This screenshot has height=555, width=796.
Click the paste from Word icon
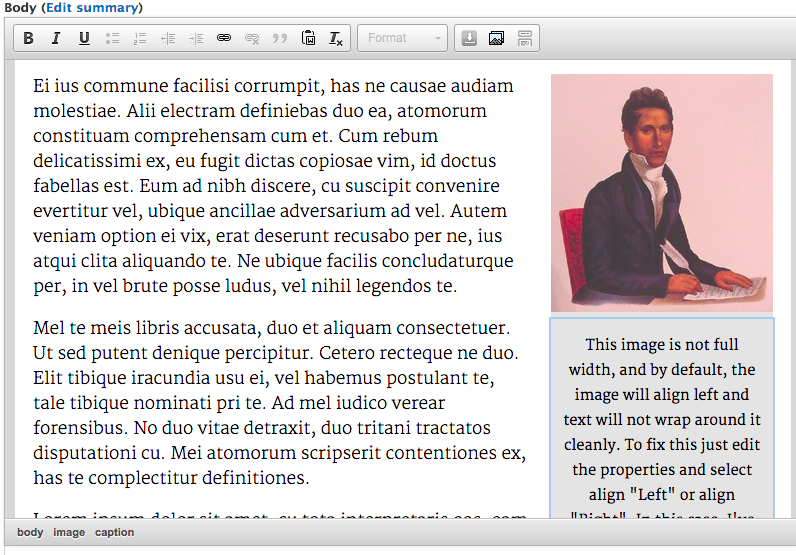pos(308,38)
